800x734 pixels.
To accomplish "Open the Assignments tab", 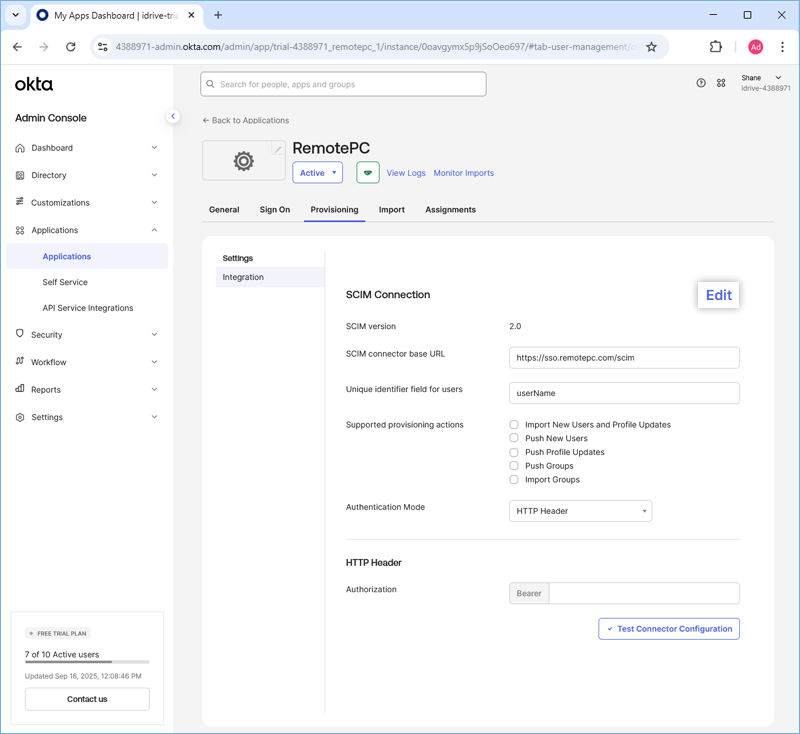I will coord(450,210).
